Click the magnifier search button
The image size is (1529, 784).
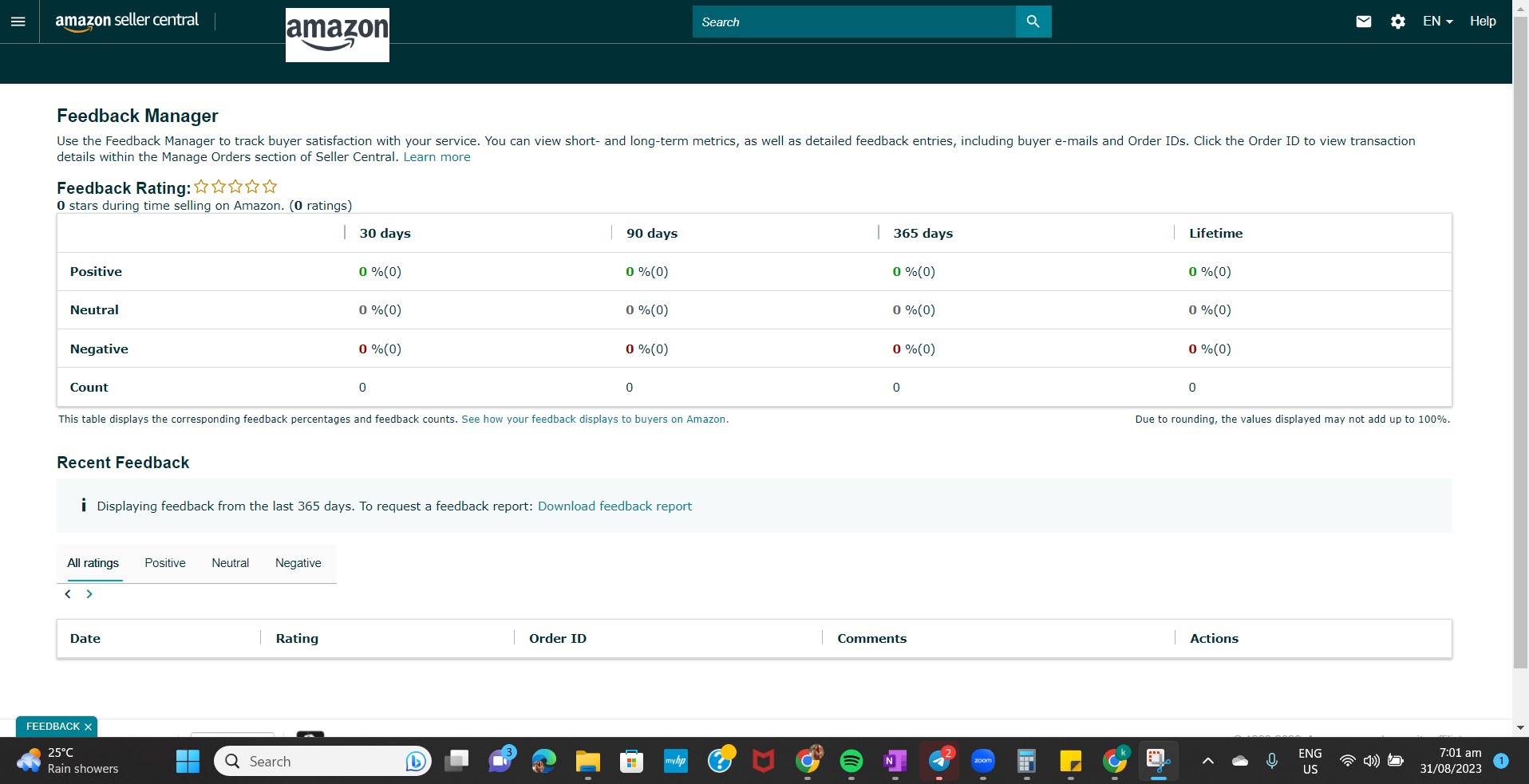click(x=1033, y=22)
